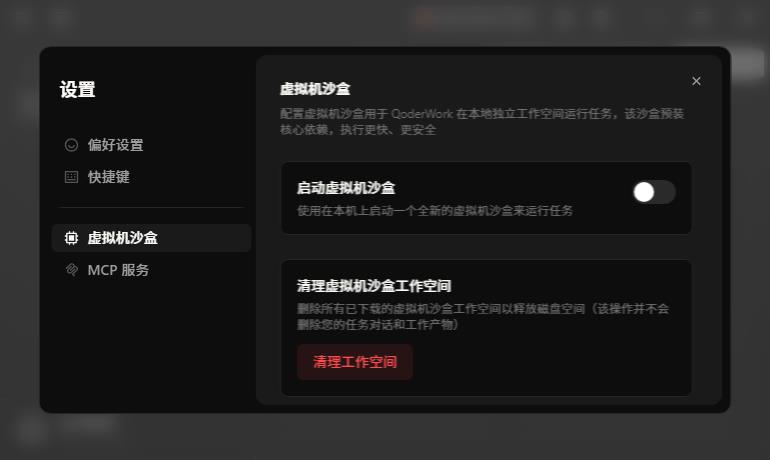Click the chip icon beside 虚拟机沙盒
770x460 pixels.
tap(71, 238)
